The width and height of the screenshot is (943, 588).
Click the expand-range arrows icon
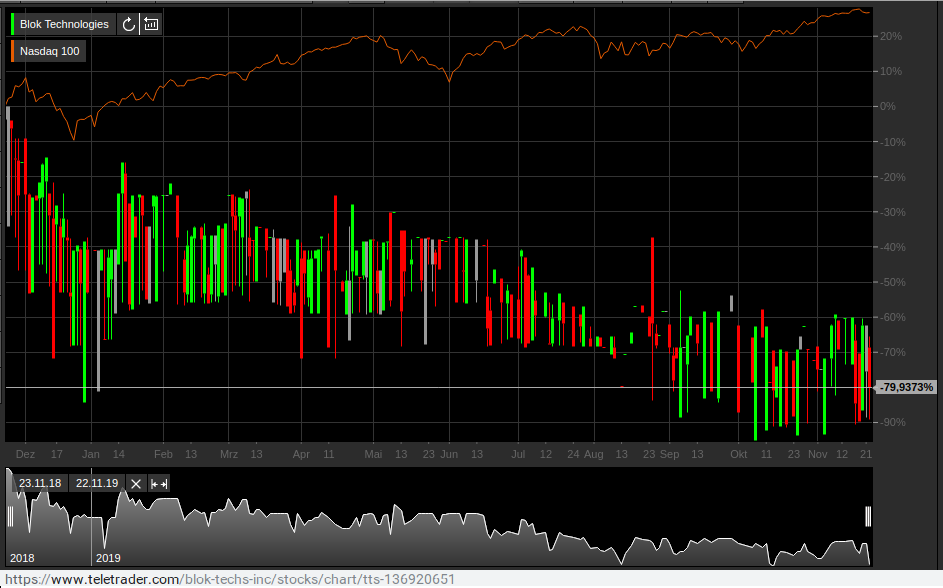159,483
